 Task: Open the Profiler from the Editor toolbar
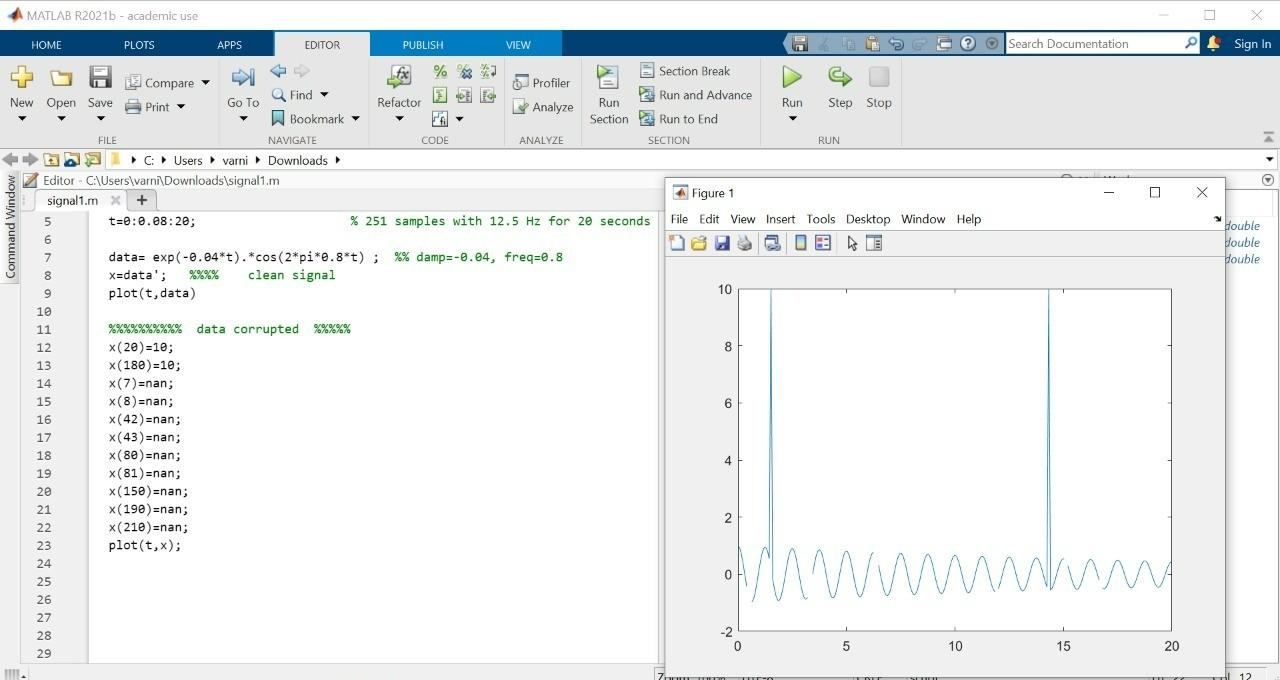tap(542, 82)
